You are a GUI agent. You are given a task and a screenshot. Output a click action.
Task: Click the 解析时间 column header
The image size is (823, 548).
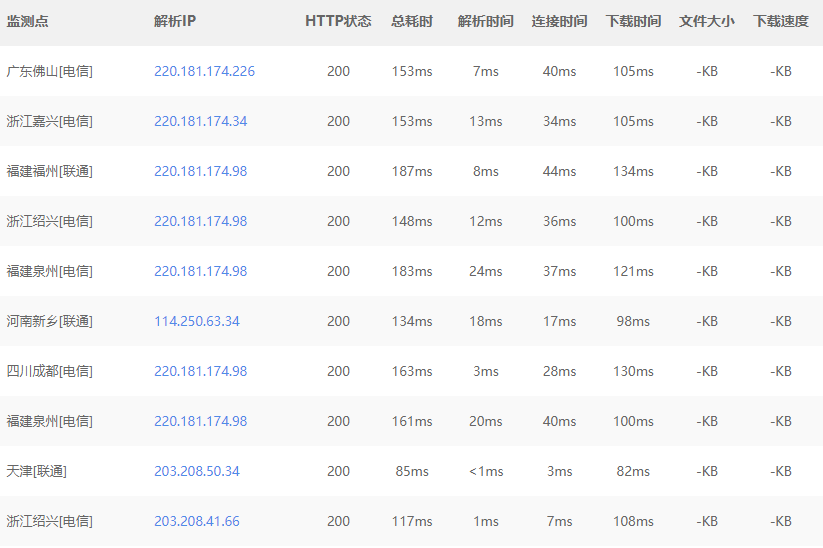(485, 21)
